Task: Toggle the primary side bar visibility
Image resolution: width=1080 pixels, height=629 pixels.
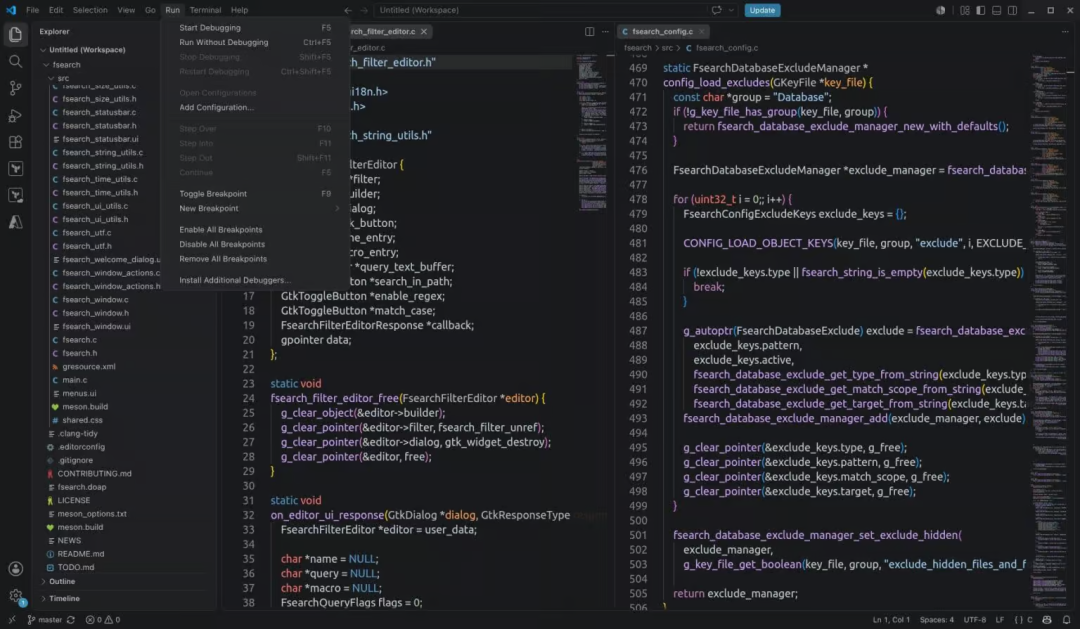Action: pyautogui.click(x=980, y=10)
